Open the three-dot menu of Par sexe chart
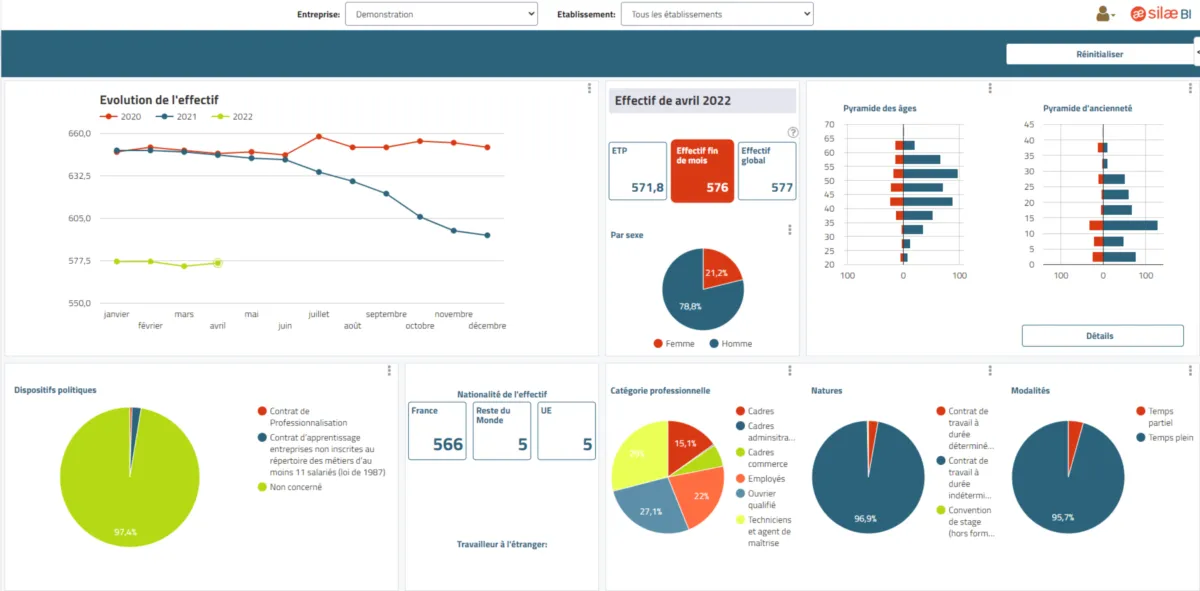This screenshot has width=1200, height=591. [790, 230]
